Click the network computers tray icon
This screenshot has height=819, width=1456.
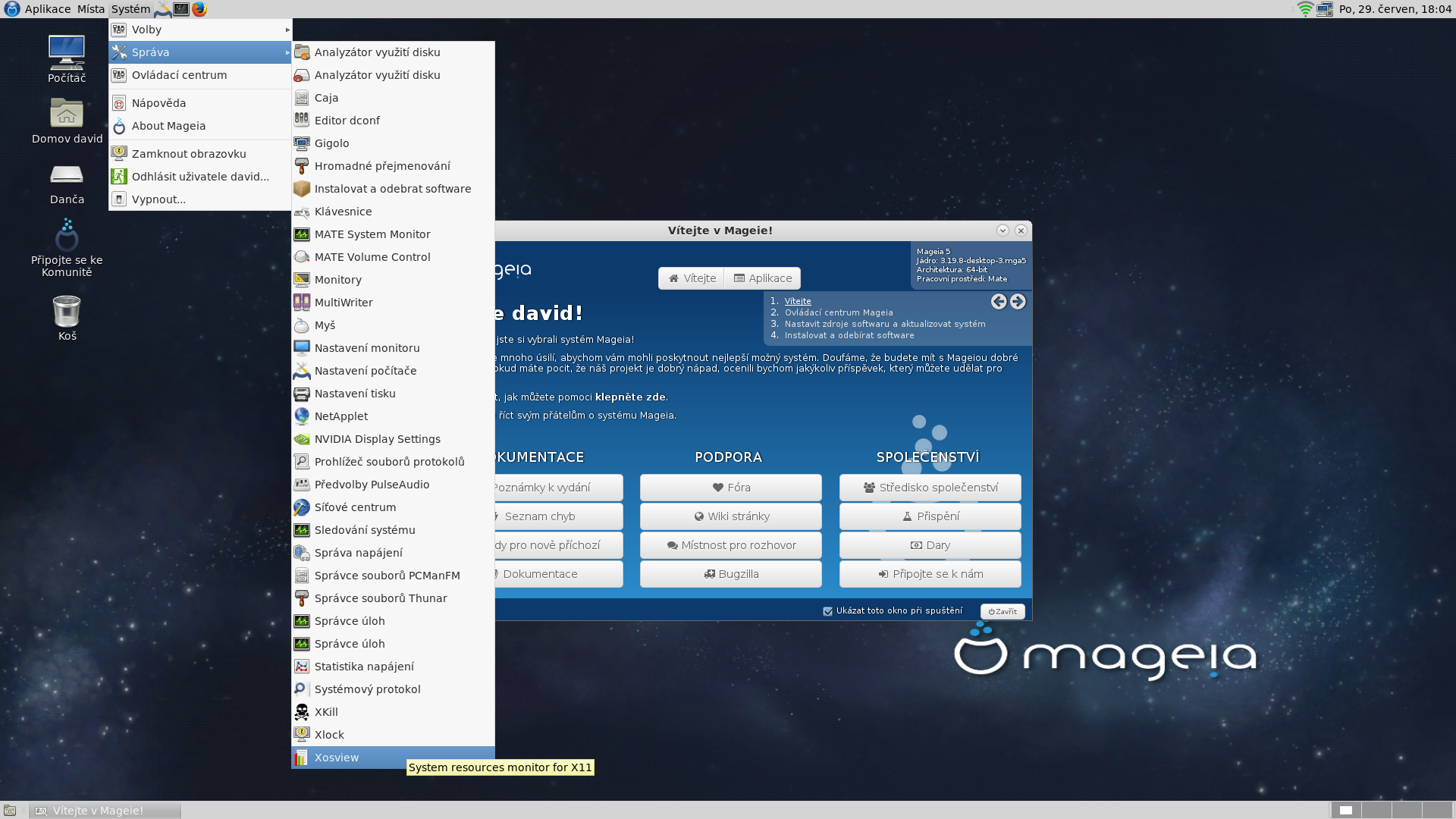point(1325,9)
